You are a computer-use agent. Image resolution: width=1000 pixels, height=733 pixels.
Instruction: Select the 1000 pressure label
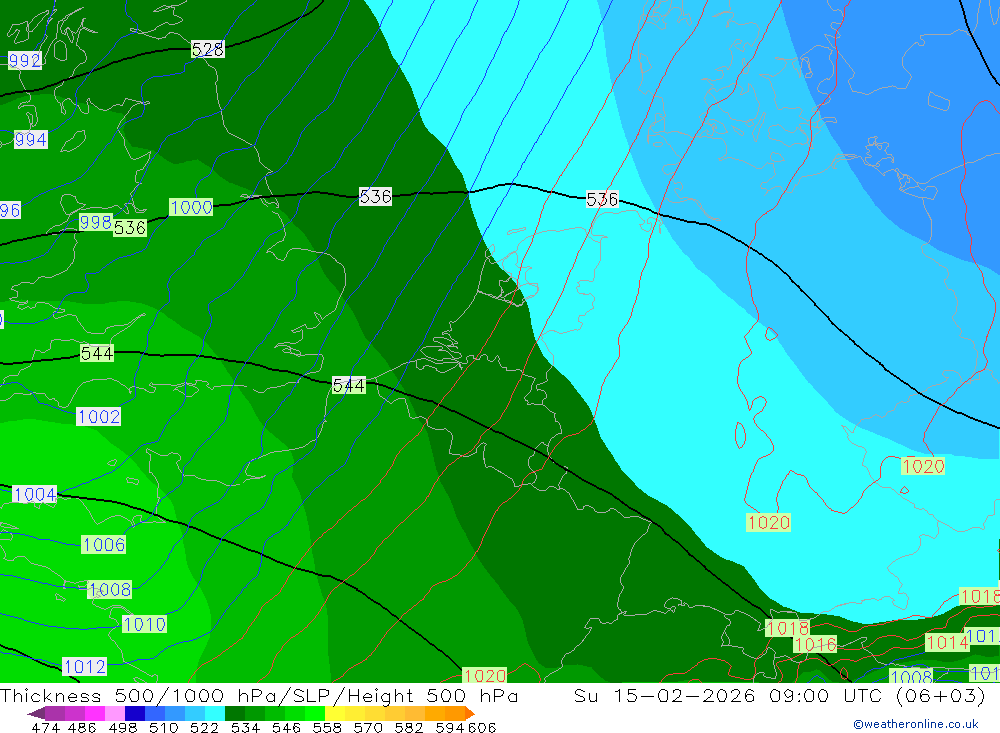coord(191,207)
